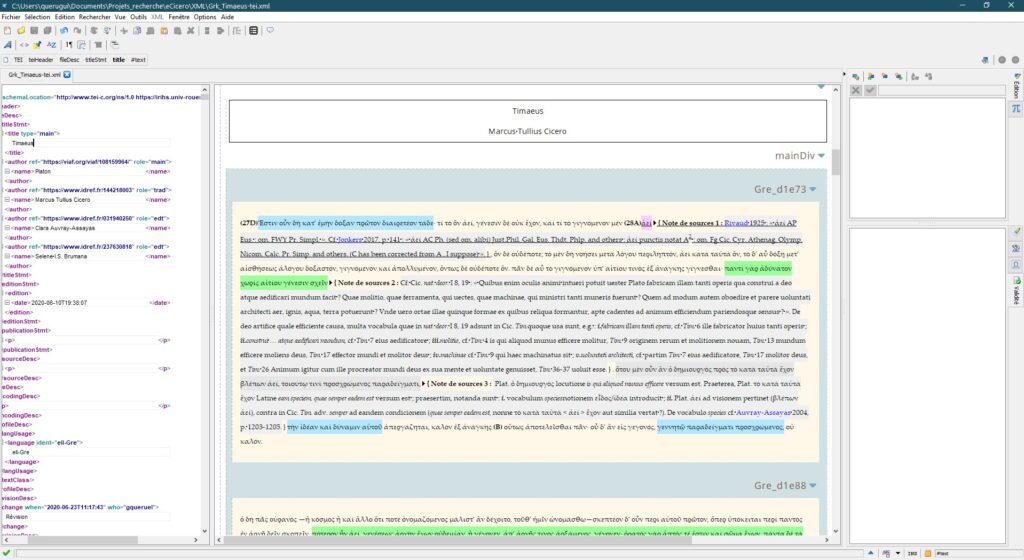Click the Save document toolbar icon
Image resolution: width=1024 pixels, height=560 pixels.
(x=34, y=31)
